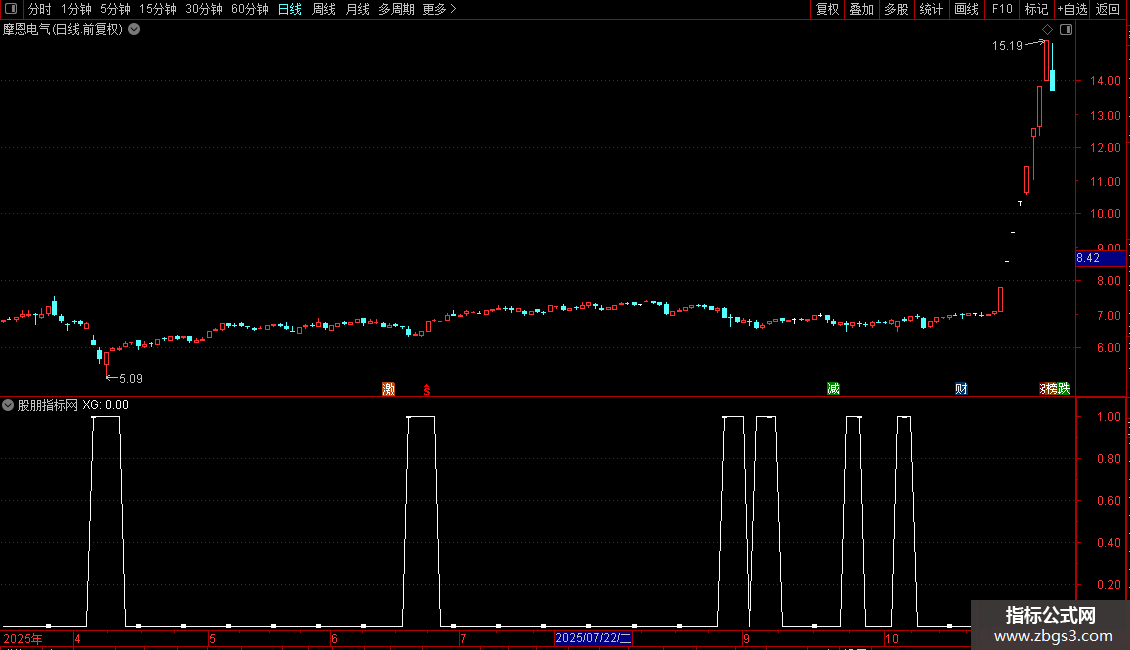Click the orange 激 event marker
The height and width of the screenshot is (650, 1130).
coord(388,389)
